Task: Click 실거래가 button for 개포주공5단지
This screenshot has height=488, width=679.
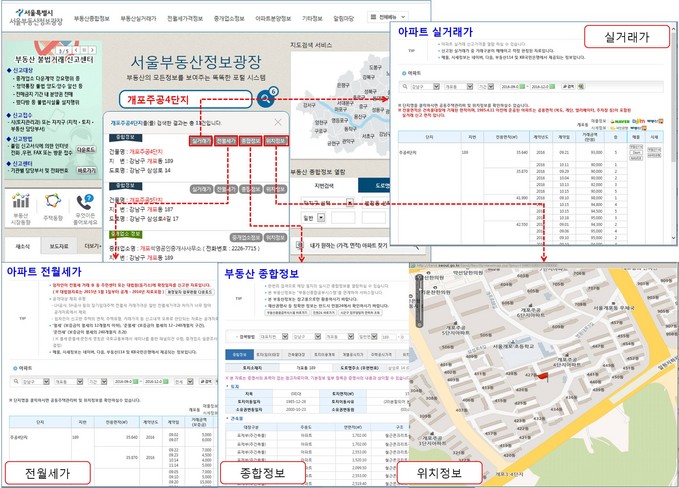Action: tap(201, 189)
